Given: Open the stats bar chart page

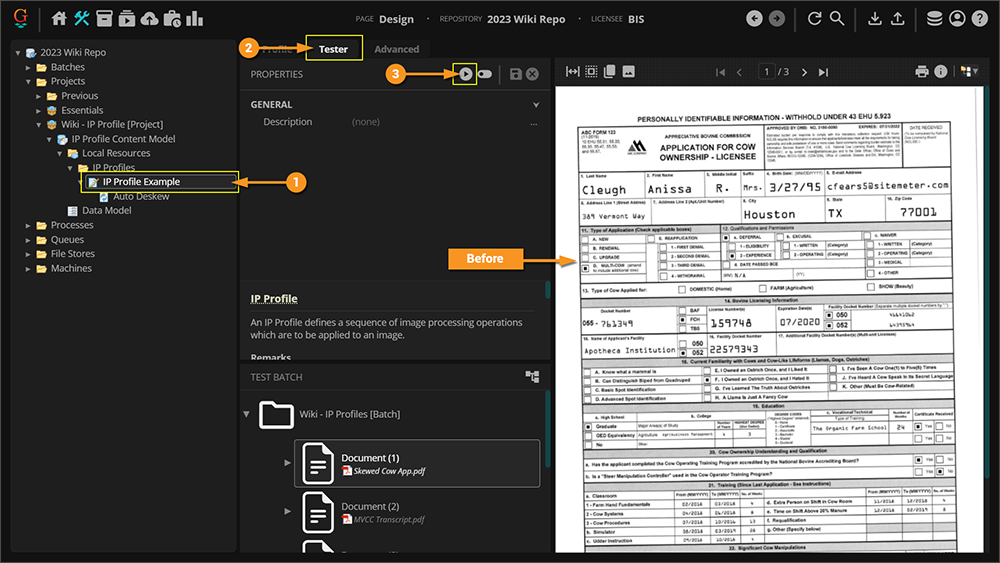Looking at the screenshot, I should pos(194,19).
